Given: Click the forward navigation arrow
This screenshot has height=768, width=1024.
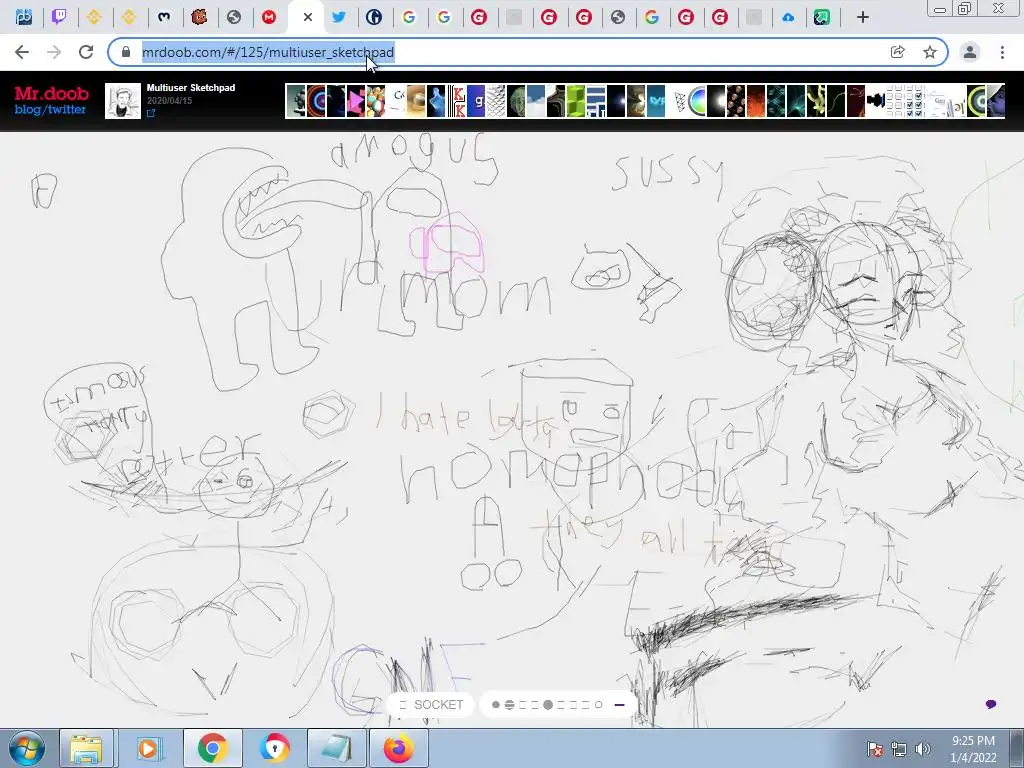Looking at the screenshot, I should [x=54, y=52].
